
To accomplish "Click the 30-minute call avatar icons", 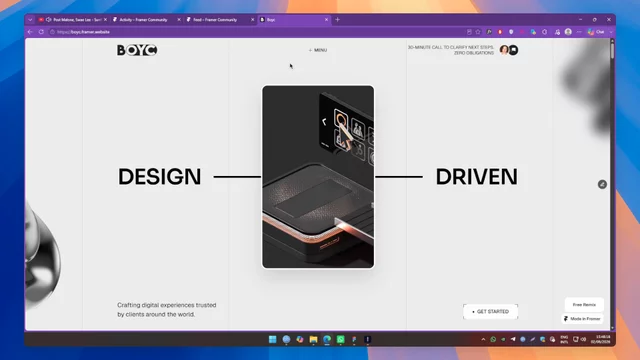I will 509,50.
